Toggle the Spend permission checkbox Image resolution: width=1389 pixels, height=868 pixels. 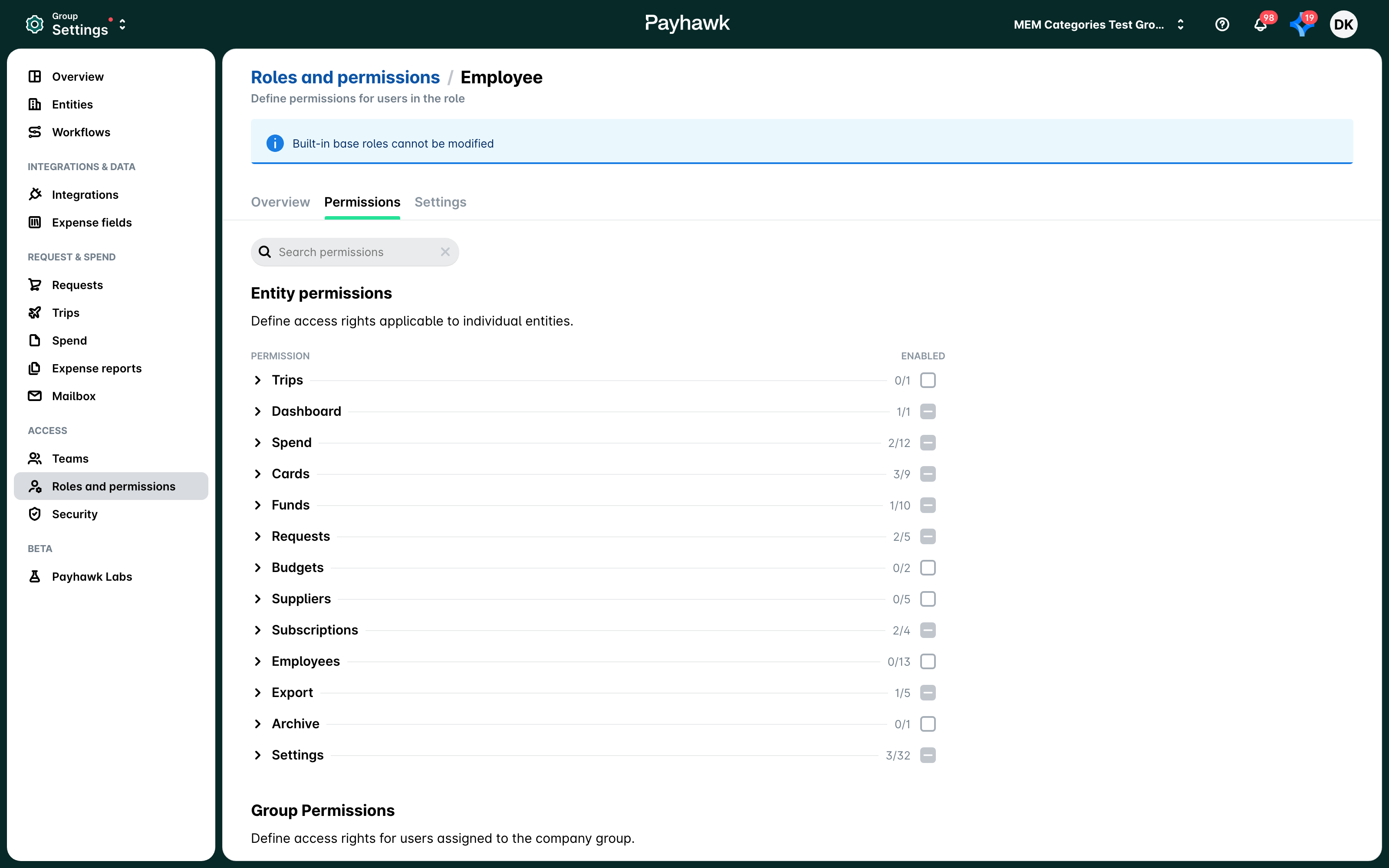(x=928, y=443)
